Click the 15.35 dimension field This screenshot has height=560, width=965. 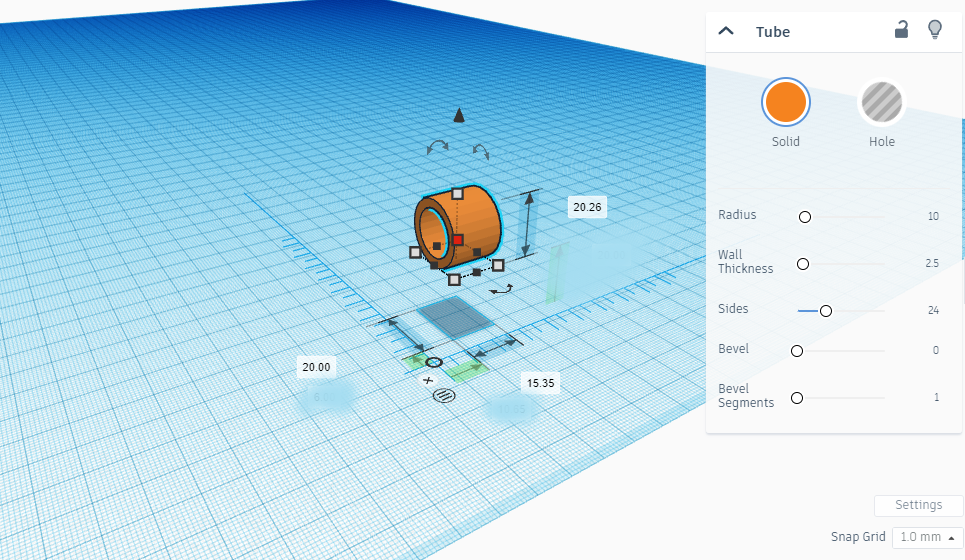click(x=540, y=383)
